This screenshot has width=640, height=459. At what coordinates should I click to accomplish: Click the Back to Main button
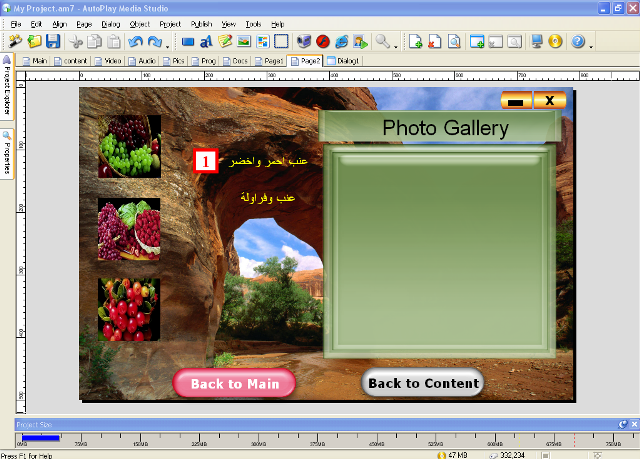pos(234,383)
